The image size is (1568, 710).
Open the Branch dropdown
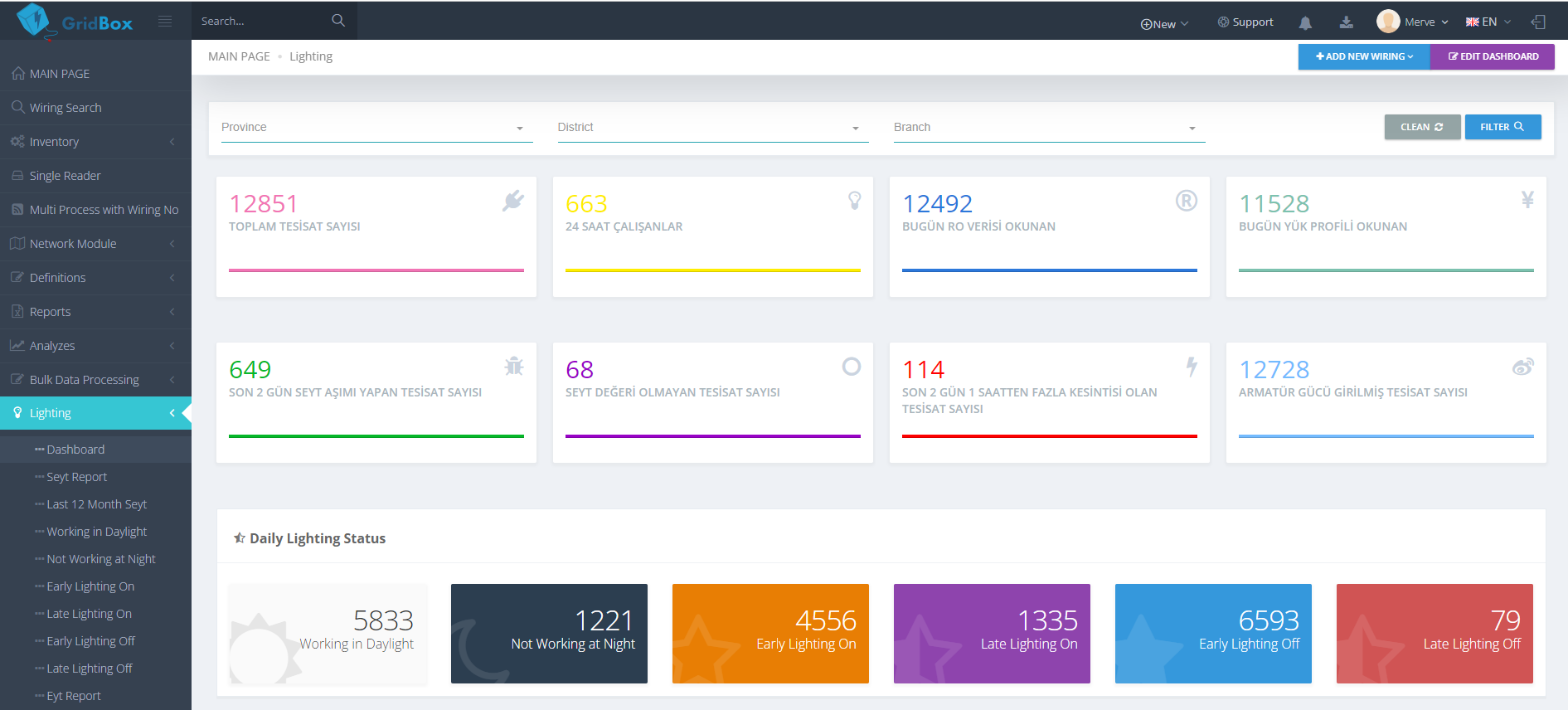pyautogui.click(x=1049, y=128)
